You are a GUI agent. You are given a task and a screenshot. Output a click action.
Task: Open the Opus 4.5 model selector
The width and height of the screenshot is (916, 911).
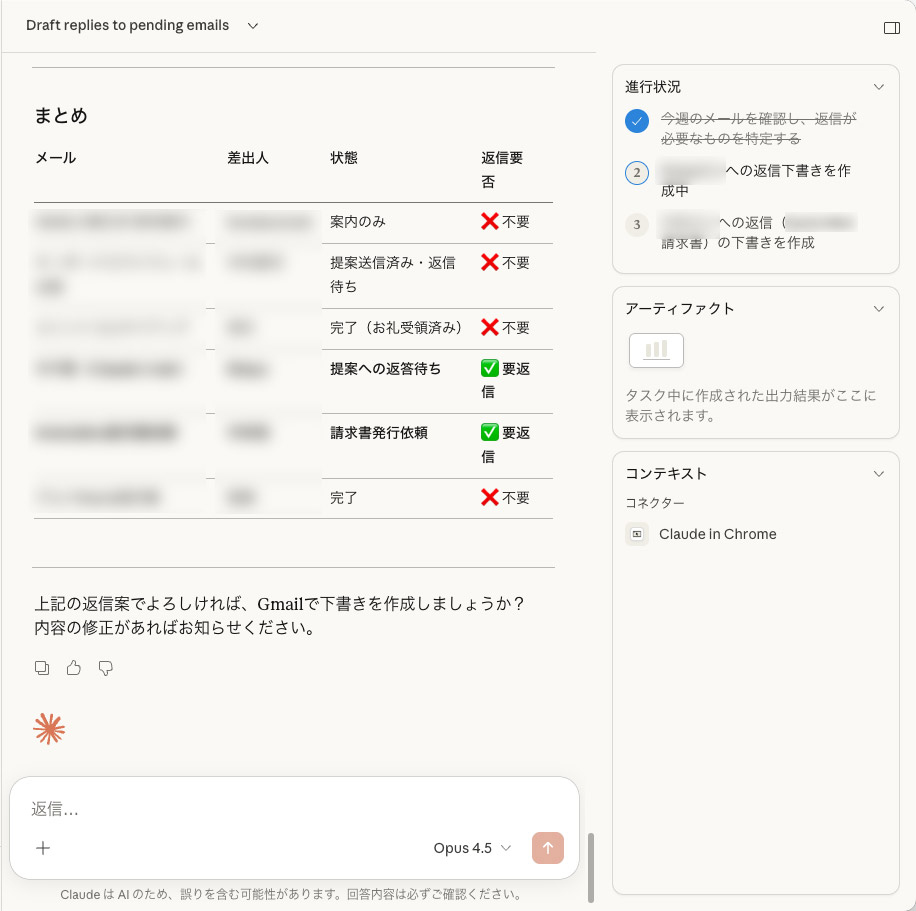472,847
